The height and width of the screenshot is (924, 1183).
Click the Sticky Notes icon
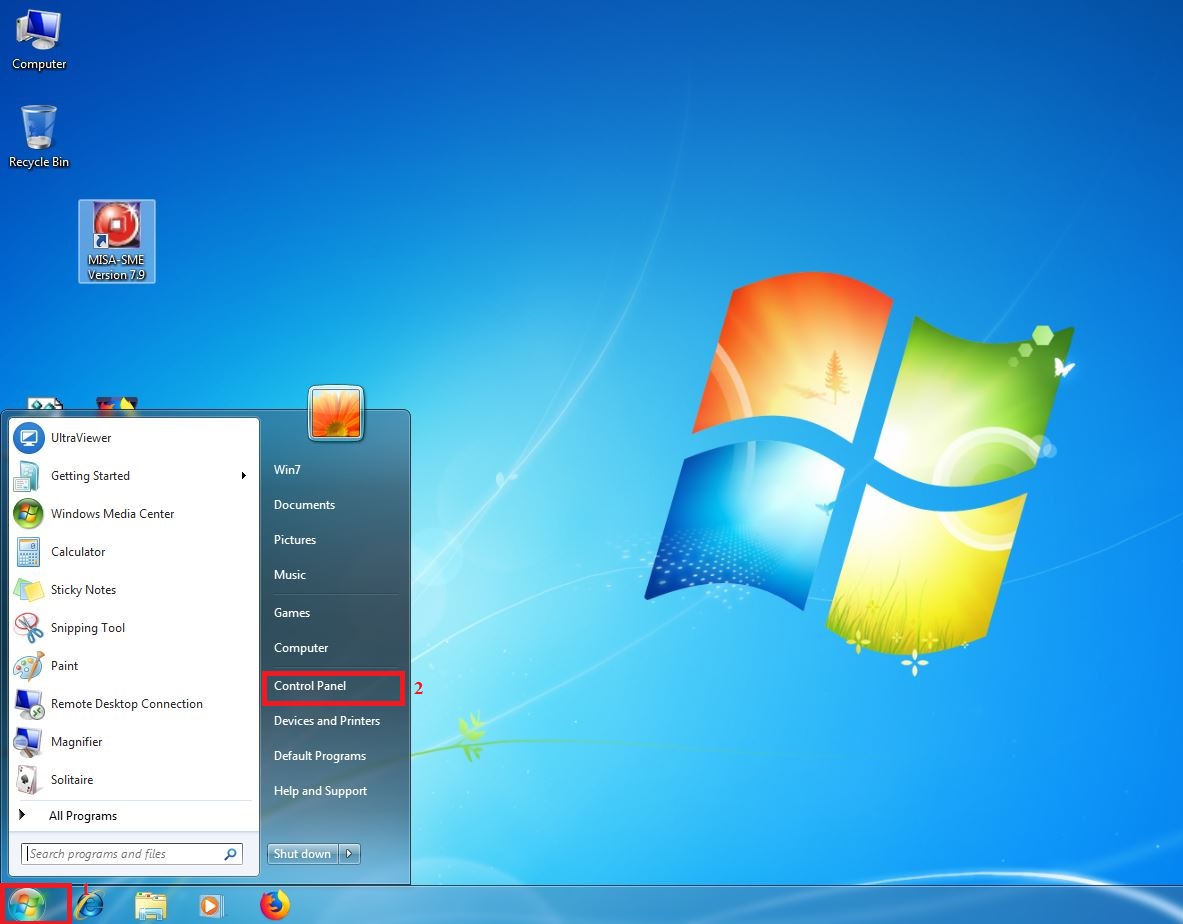coord(29,590)
